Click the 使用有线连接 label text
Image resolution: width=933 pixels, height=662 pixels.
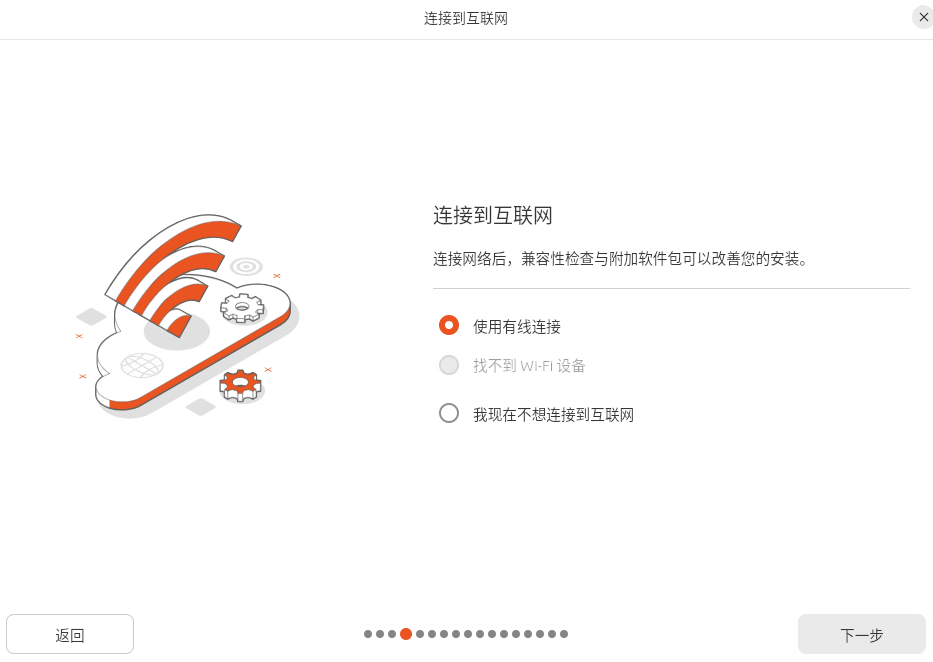(x=516, y=327)
